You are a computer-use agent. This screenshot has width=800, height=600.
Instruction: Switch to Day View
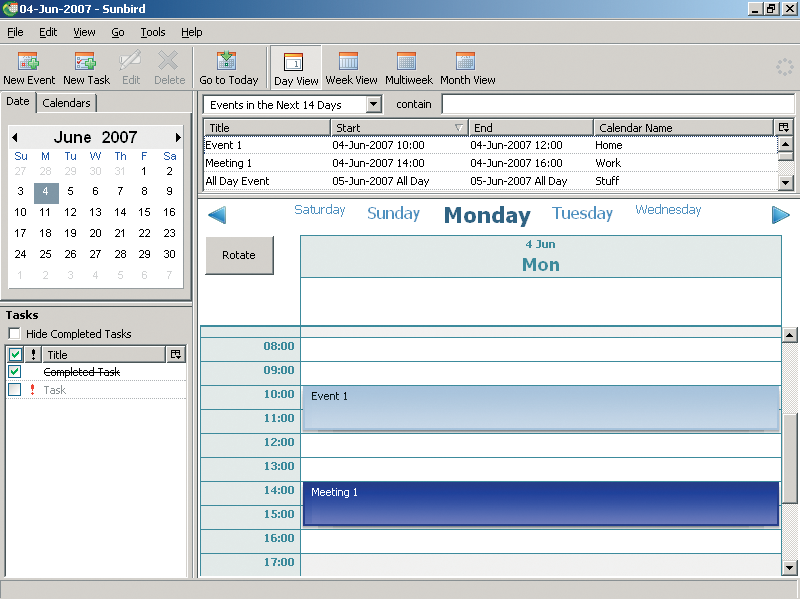click(x=295, y=68)
